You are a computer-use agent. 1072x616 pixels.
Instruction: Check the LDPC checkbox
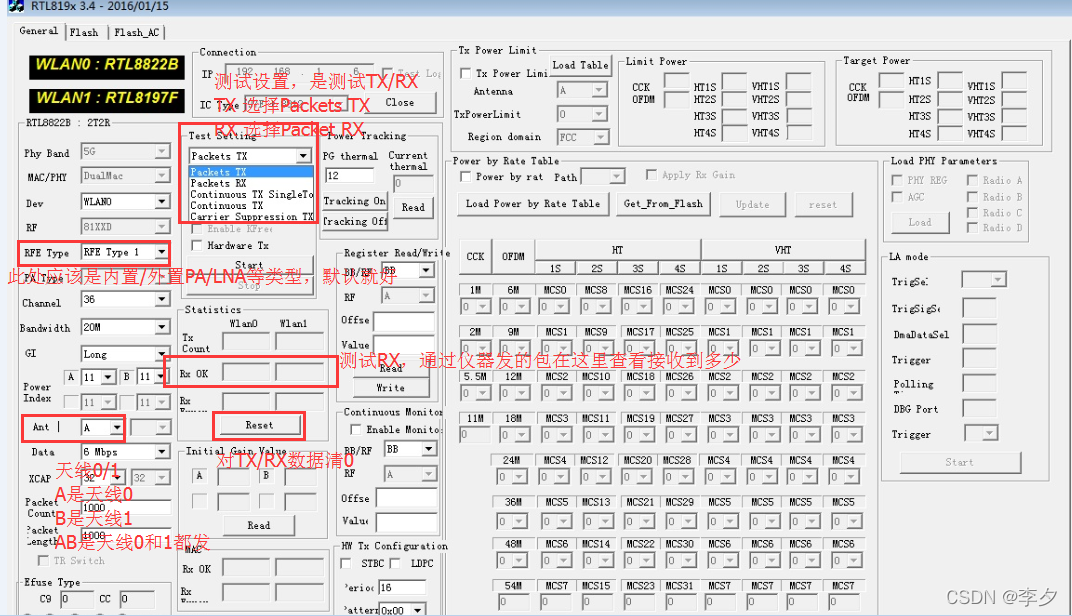click(394, 563)
